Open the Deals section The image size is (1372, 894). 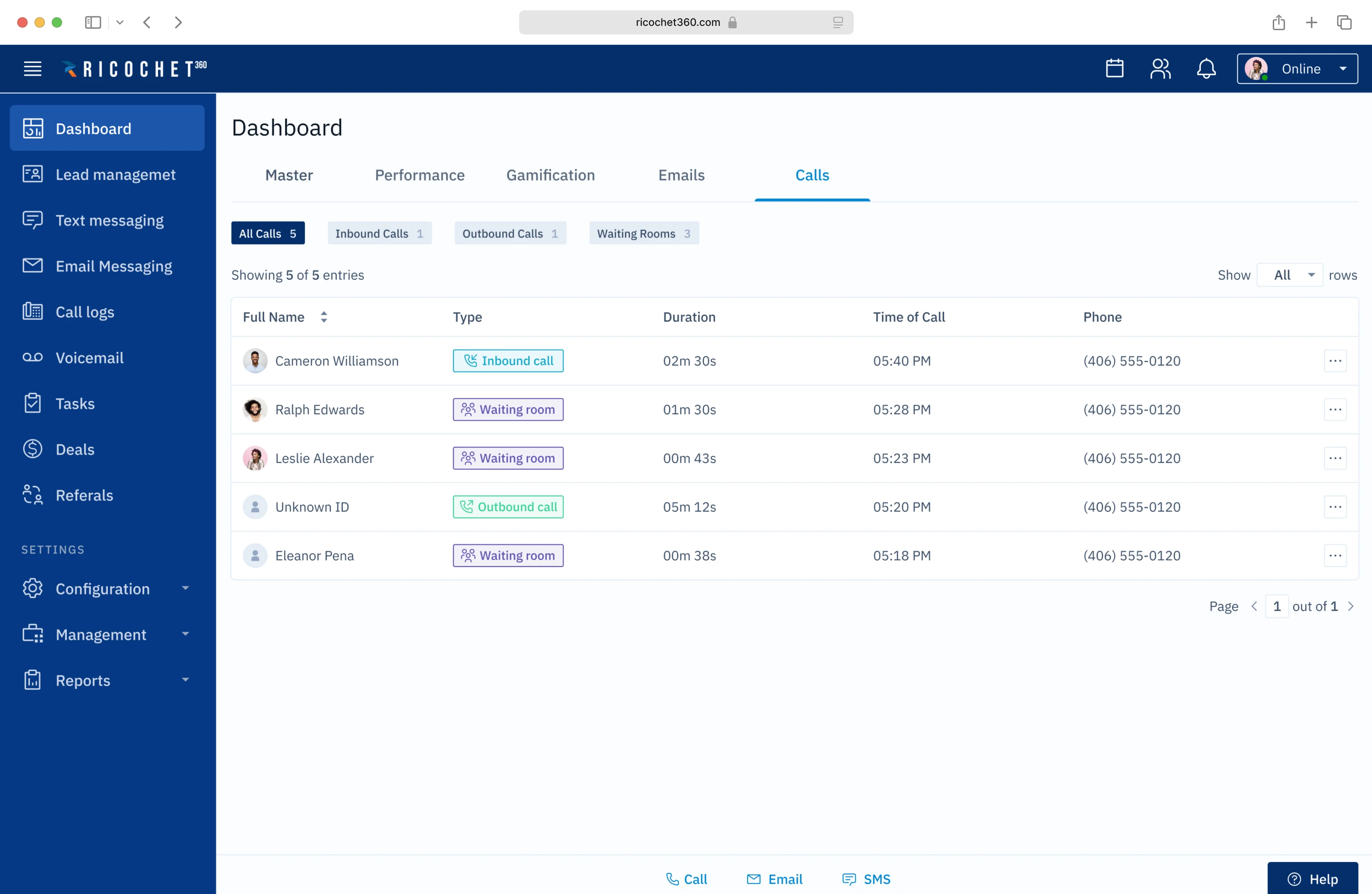click(x=74, y=450)
